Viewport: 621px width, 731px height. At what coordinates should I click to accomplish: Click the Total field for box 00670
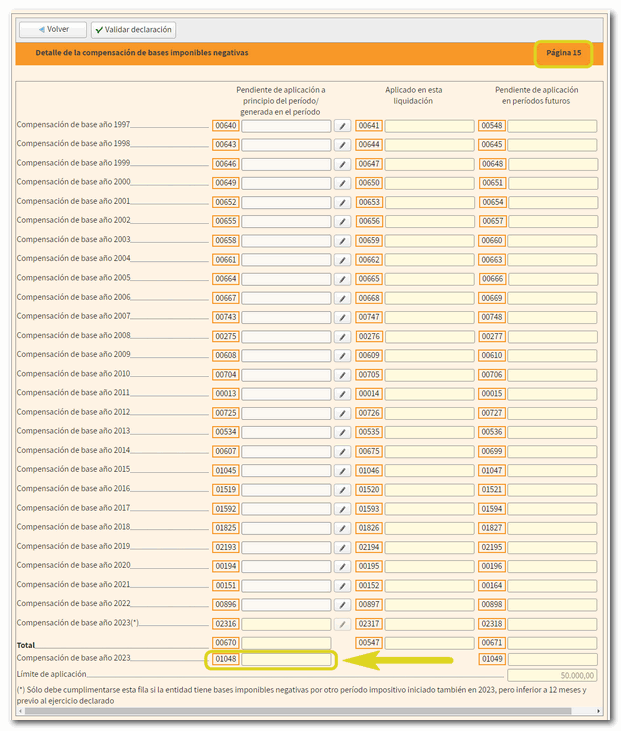point(286,643)
